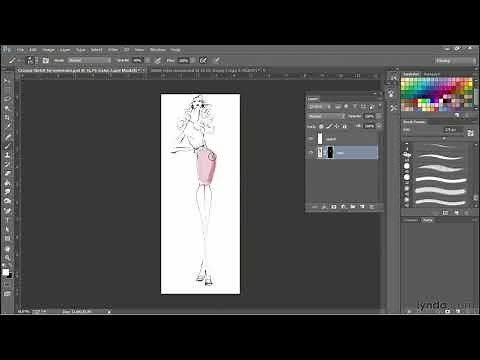
Task: Open the Flow slider arrow
Action: tap(193, 60)
